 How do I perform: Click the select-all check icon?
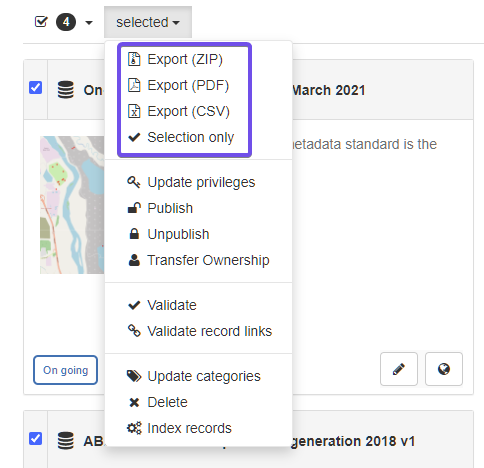click(41, 22)
